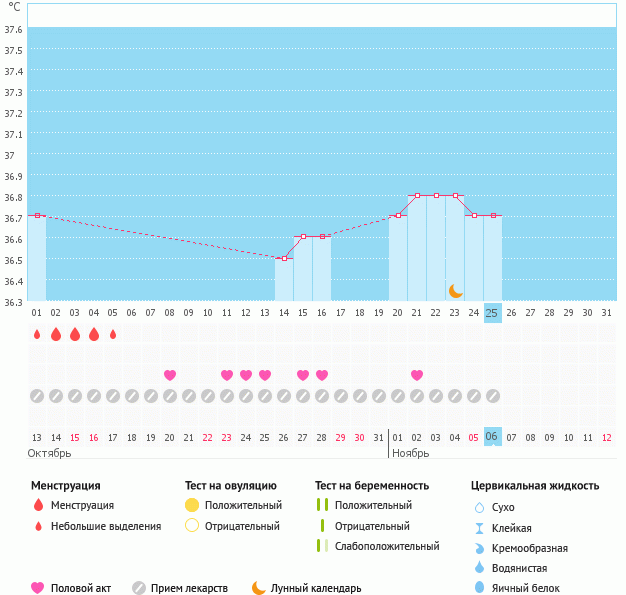Select the highlighted date 06 in November
The height and width of the screenshot is (595, 626).
(x=492, y=437)
